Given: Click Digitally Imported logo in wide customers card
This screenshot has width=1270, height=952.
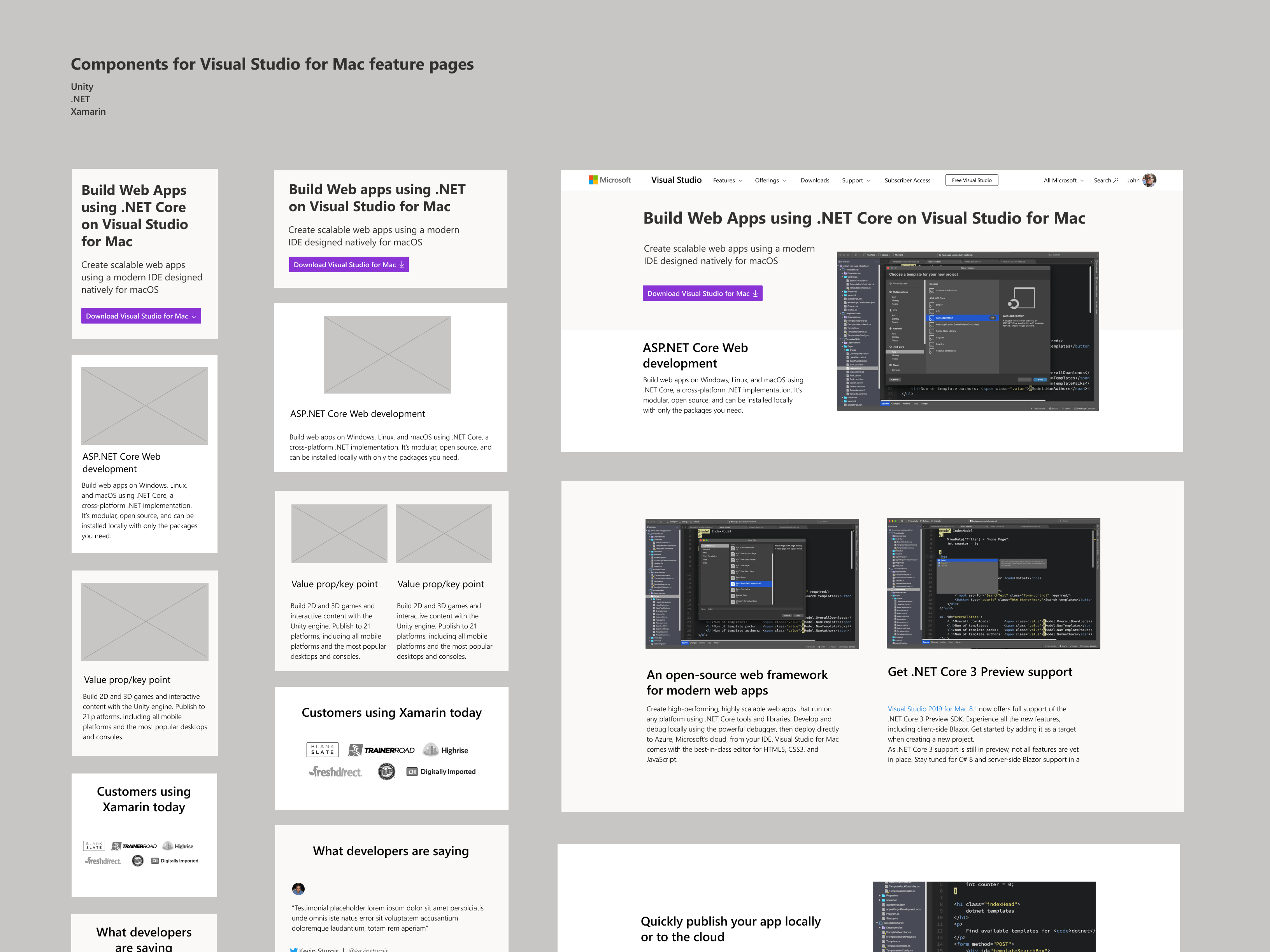Looking at the screenshot, I should coord(441,772).
